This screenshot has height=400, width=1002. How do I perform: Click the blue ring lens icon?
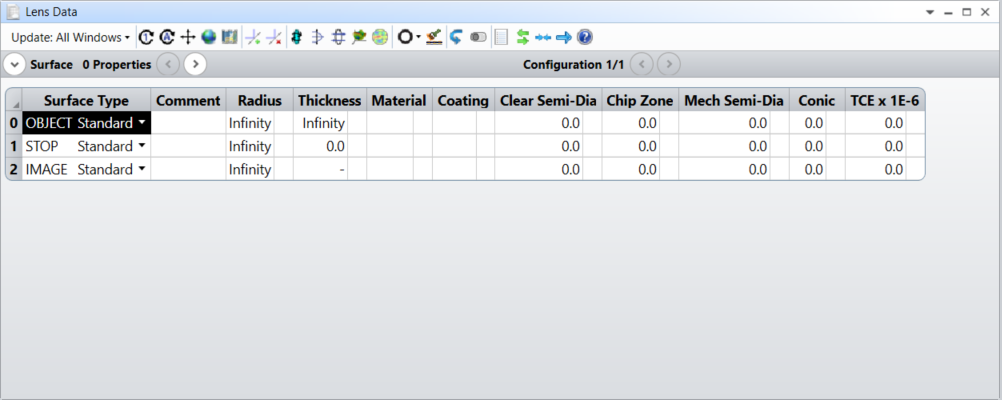coord(339,38)
